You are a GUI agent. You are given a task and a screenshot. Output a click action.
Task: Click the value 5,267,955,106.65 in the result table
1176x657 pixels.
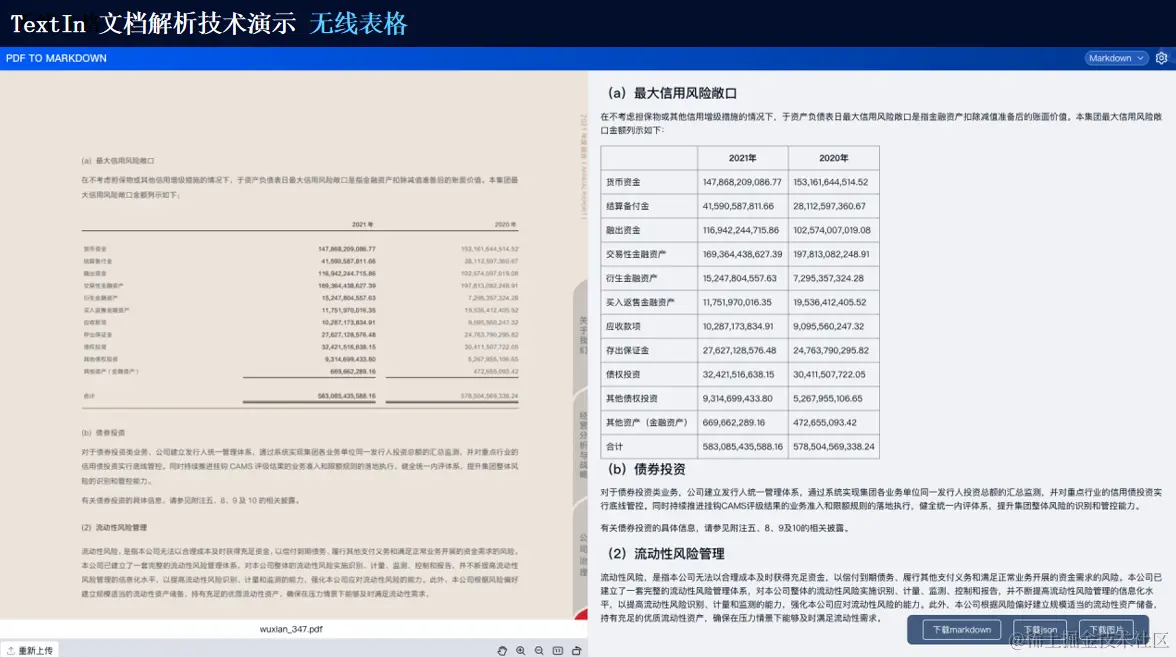click(x=827, y=398)
